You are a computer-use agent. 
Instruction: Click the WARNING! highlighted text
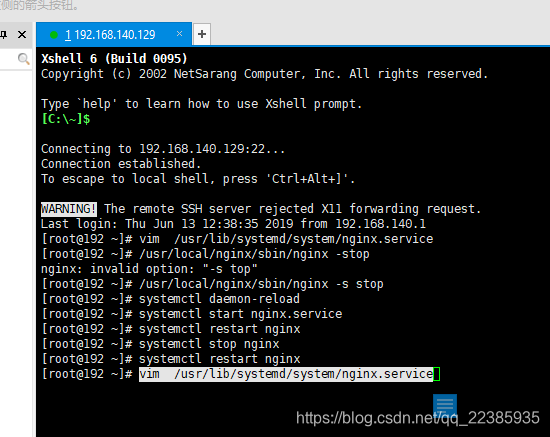click(x=69, y=209)
